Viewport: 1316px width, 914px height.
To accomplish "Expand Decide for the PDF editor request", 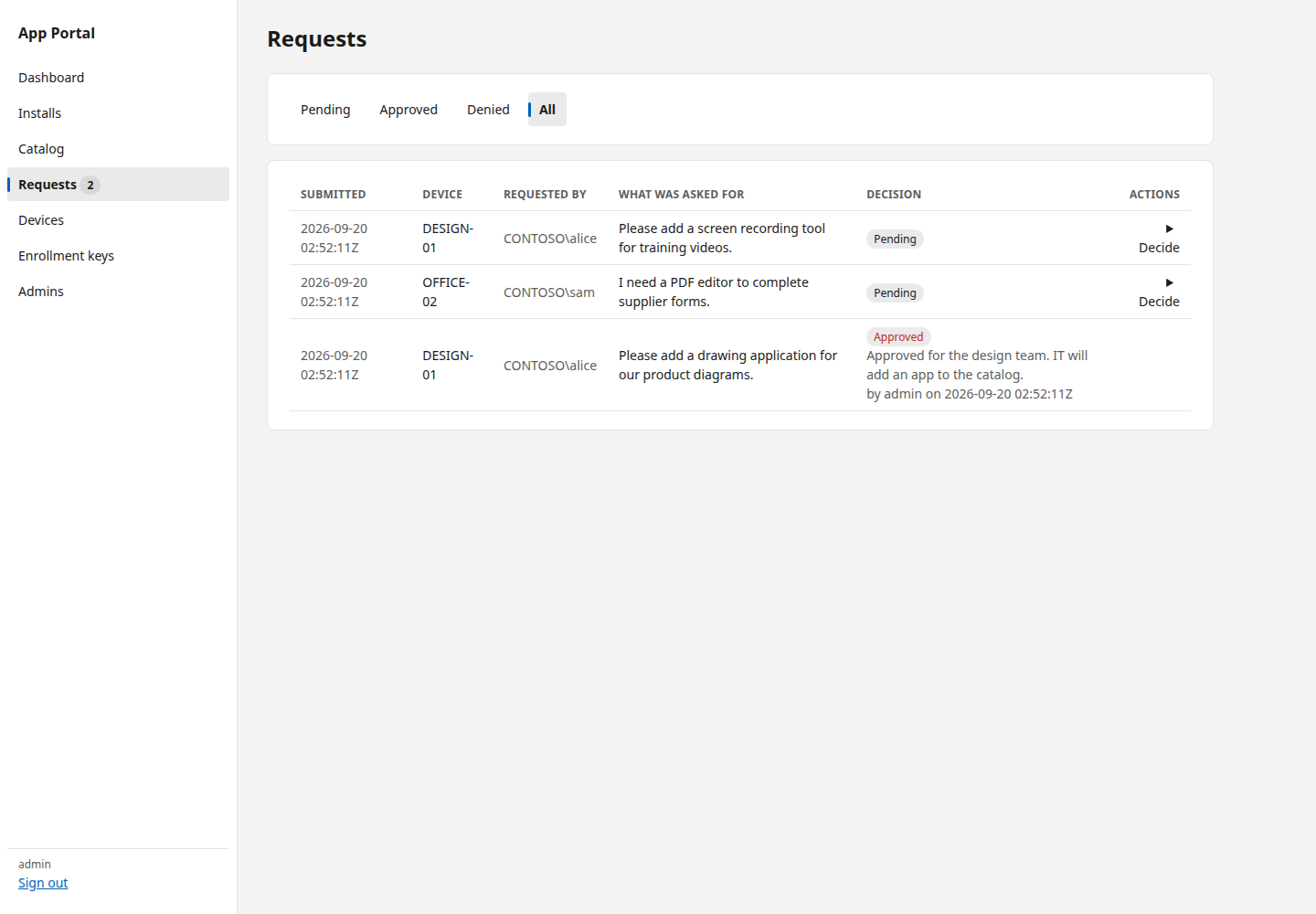I will pyautogui.click(x=1159, y=292).
